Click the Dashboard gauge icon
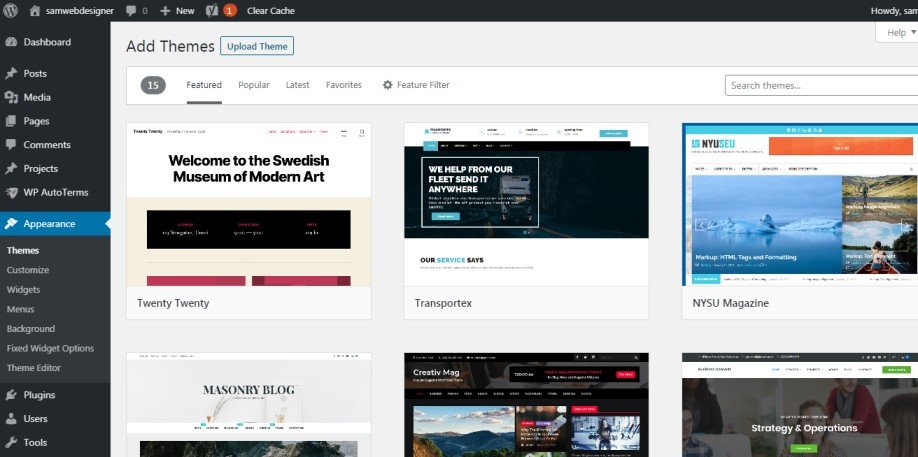The image size is (918, 457). point(11,42)
